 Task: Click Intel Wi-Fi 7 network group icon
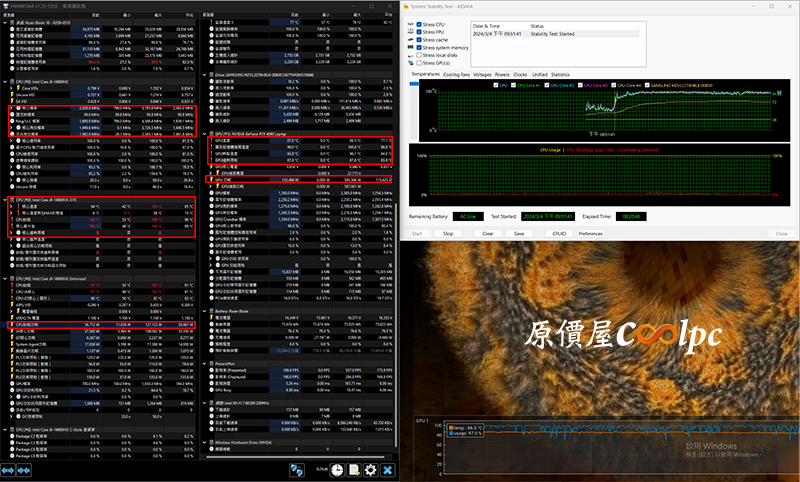click(x=211, y=403)
